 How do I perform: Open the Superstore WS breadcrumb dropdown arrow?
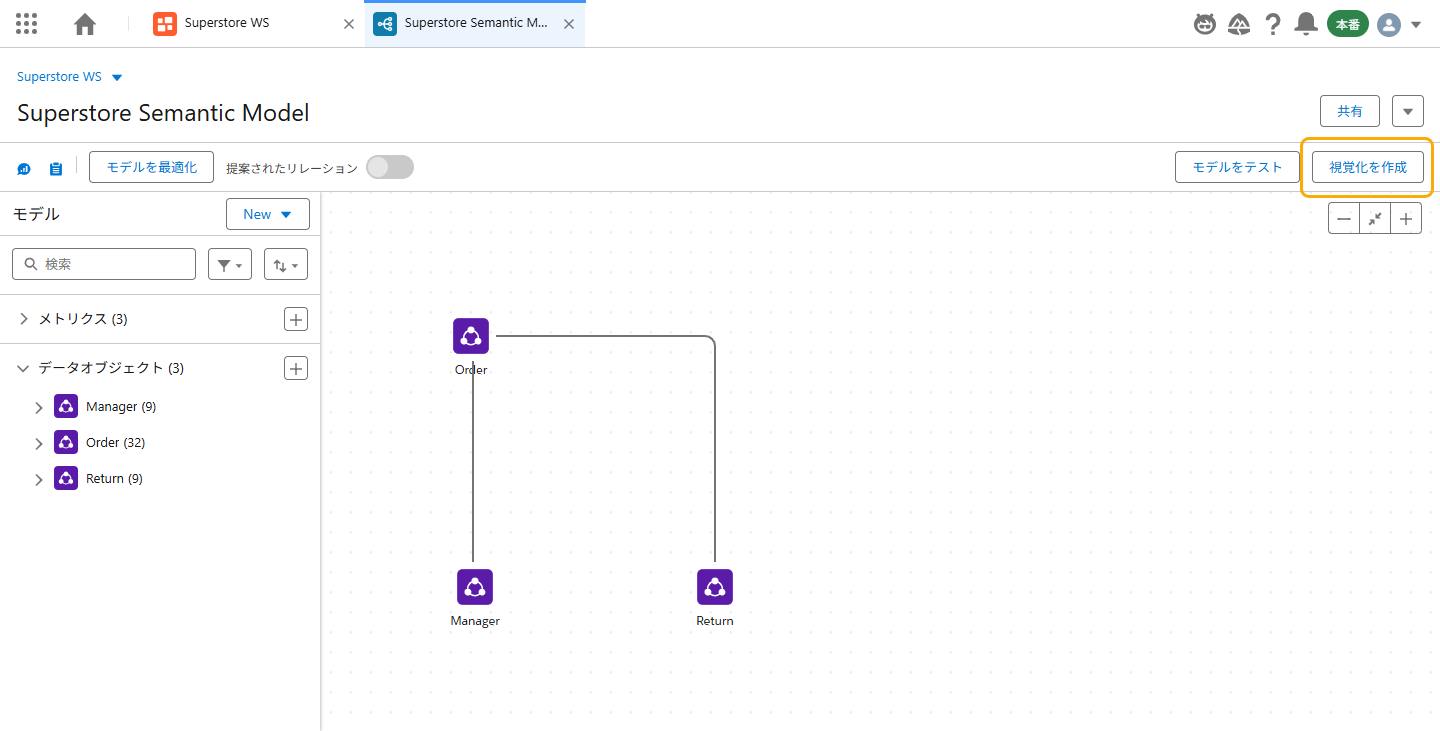[117, 77]
